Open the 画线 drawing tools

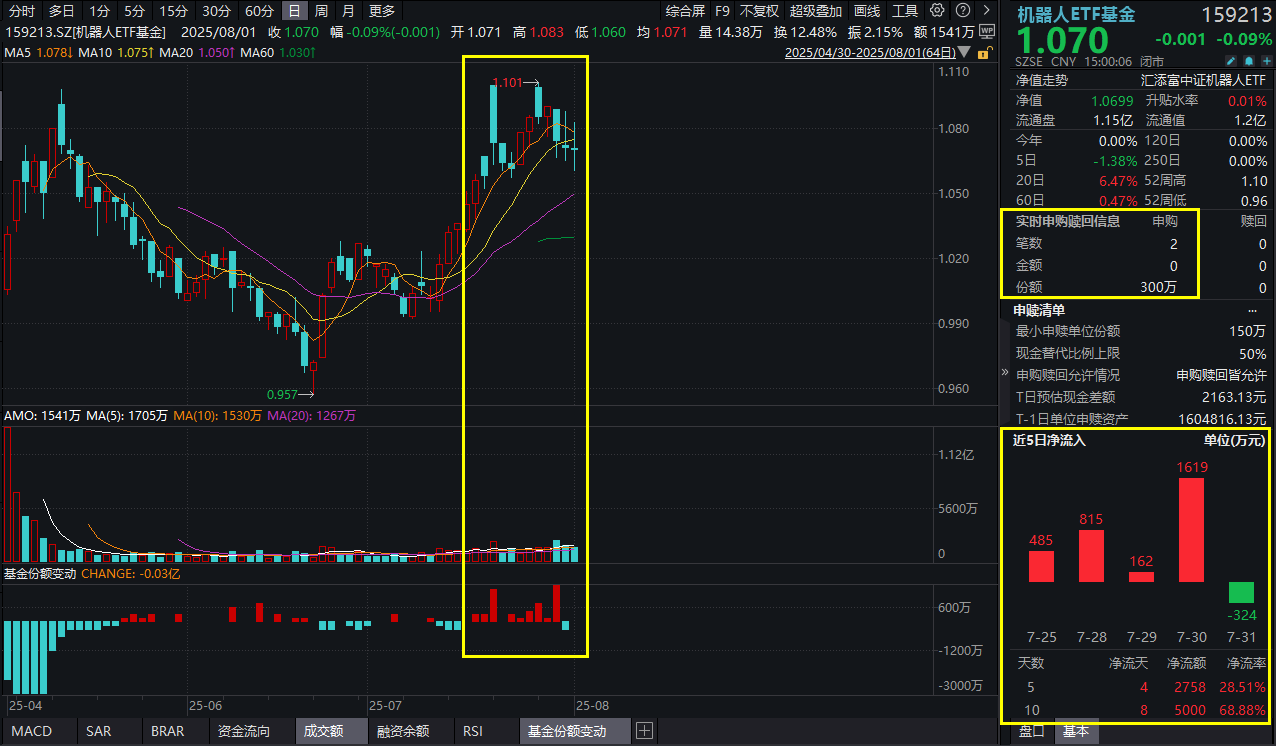pos(867,11)
